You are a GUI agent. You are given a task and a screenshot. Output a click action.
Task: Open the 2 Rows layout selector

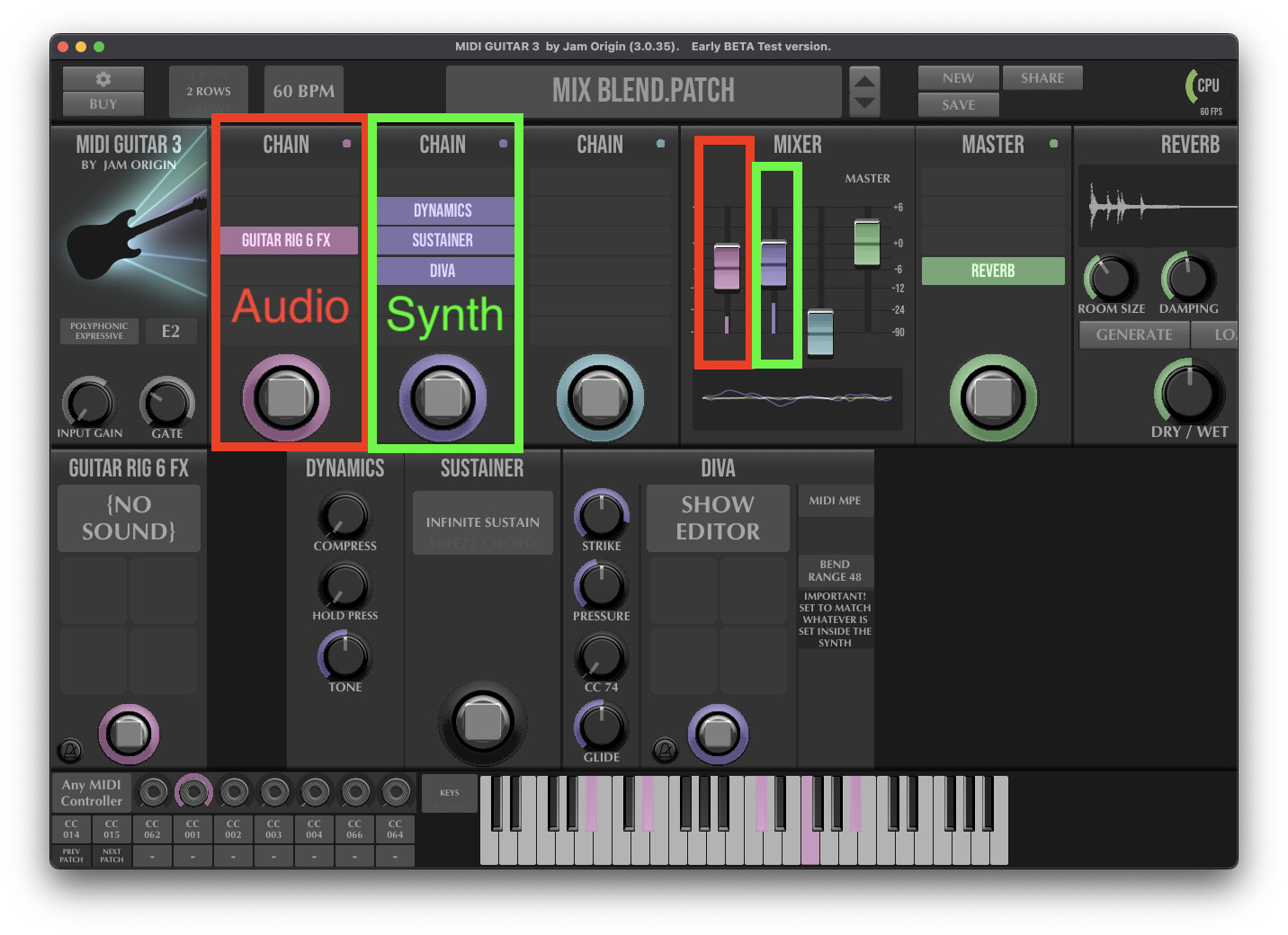(208, 91)
